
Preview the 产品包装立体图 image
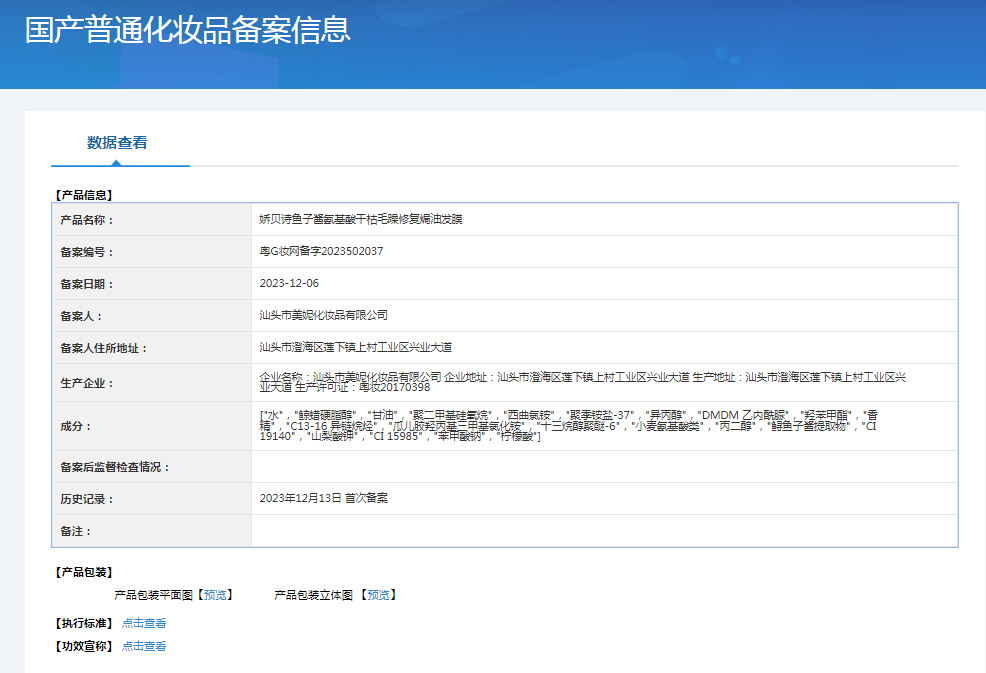pyautogui.click(x=379, y=595)
